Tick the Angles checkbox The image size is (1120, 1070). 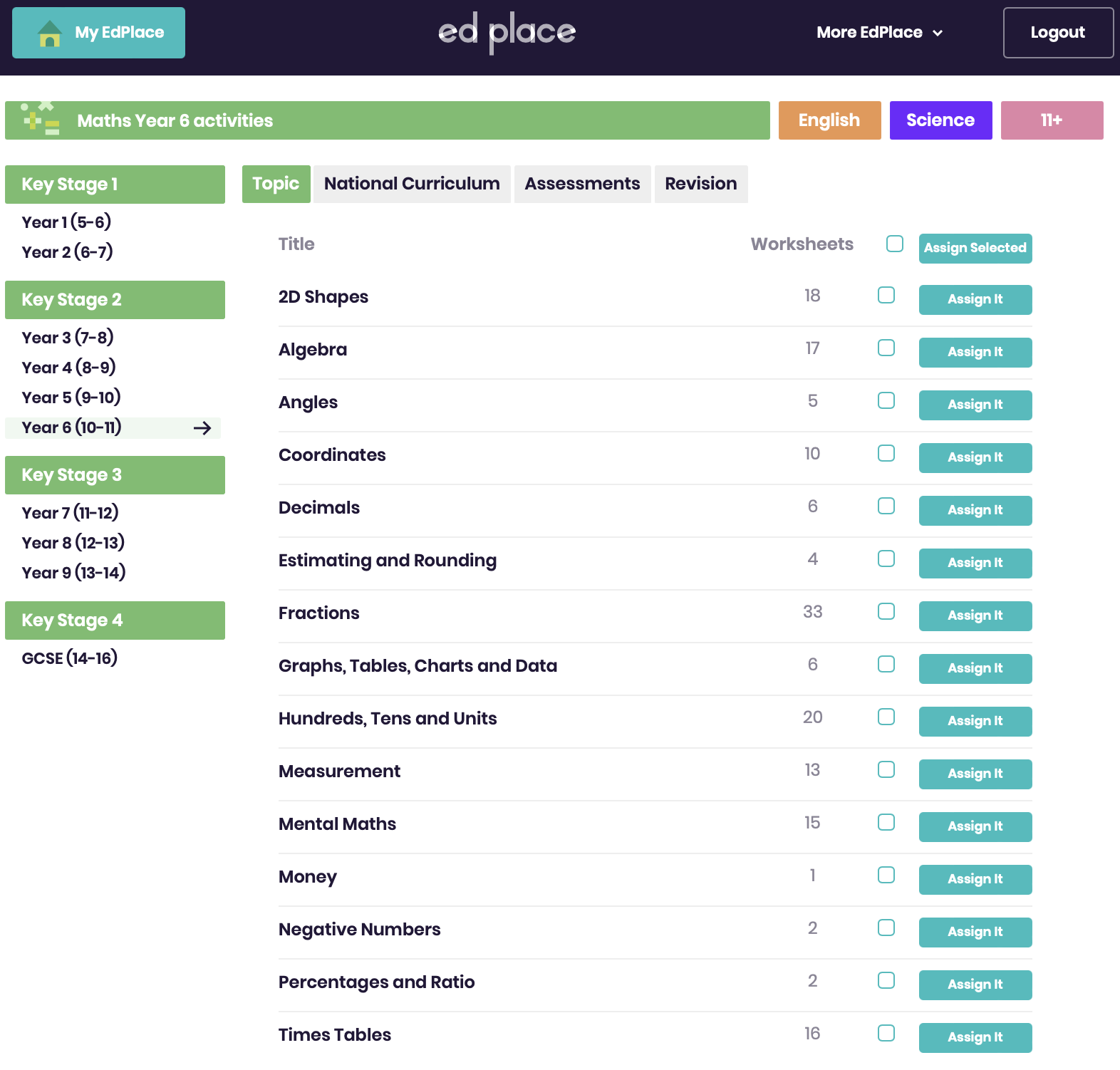point(886,400)
